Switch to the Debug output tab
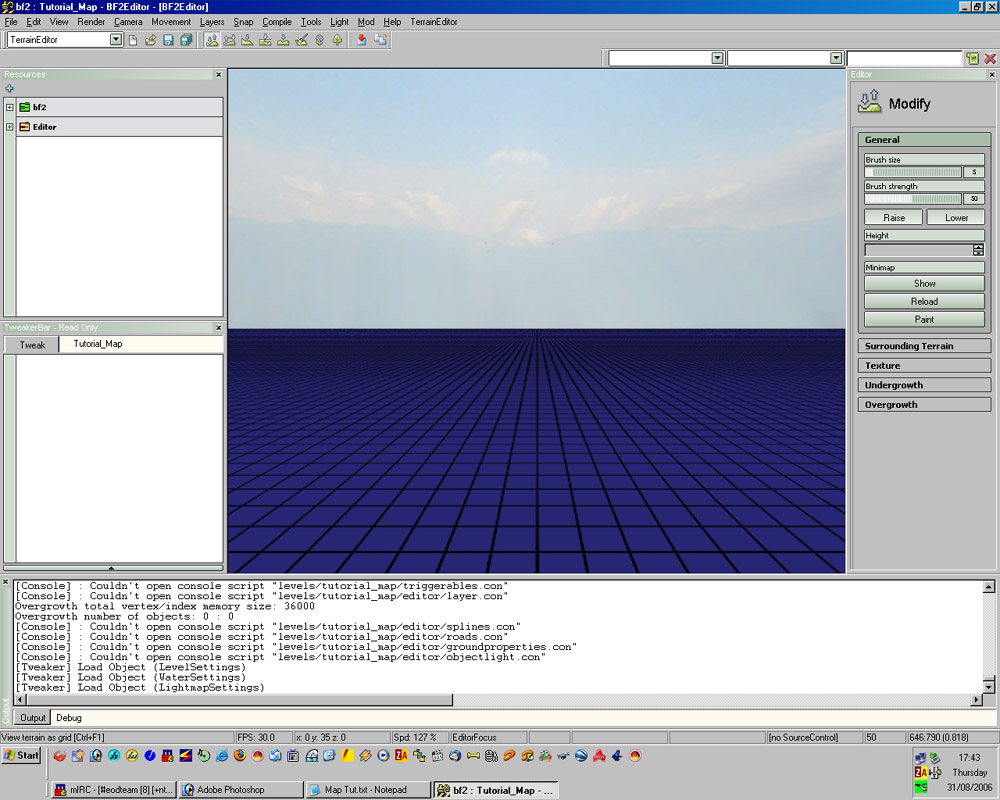This screenshot has width=1000, height=800. [69, 718]
